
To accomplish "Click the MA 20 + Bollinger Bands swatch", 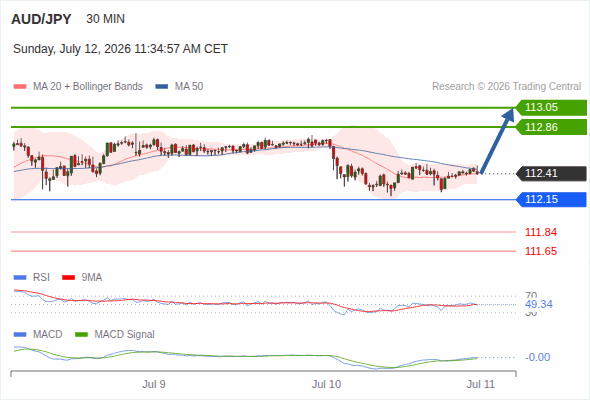I will coord(20,87).
